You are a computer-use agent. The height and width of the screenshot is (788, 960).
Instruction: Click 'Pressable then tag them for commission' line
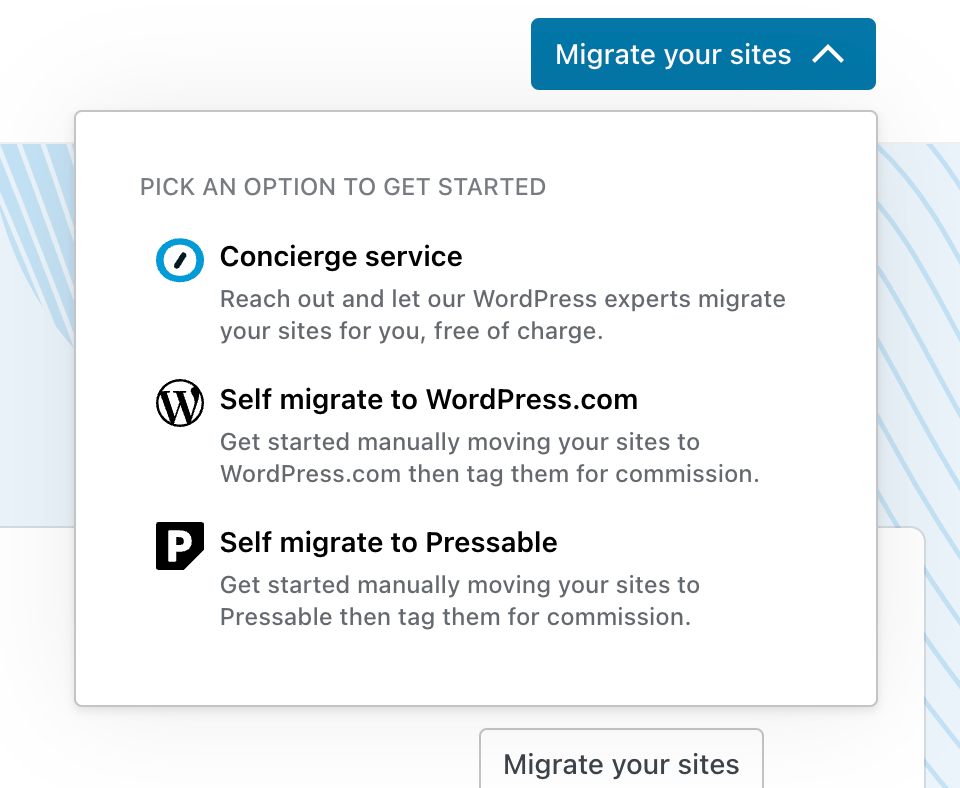click(455, 617)
